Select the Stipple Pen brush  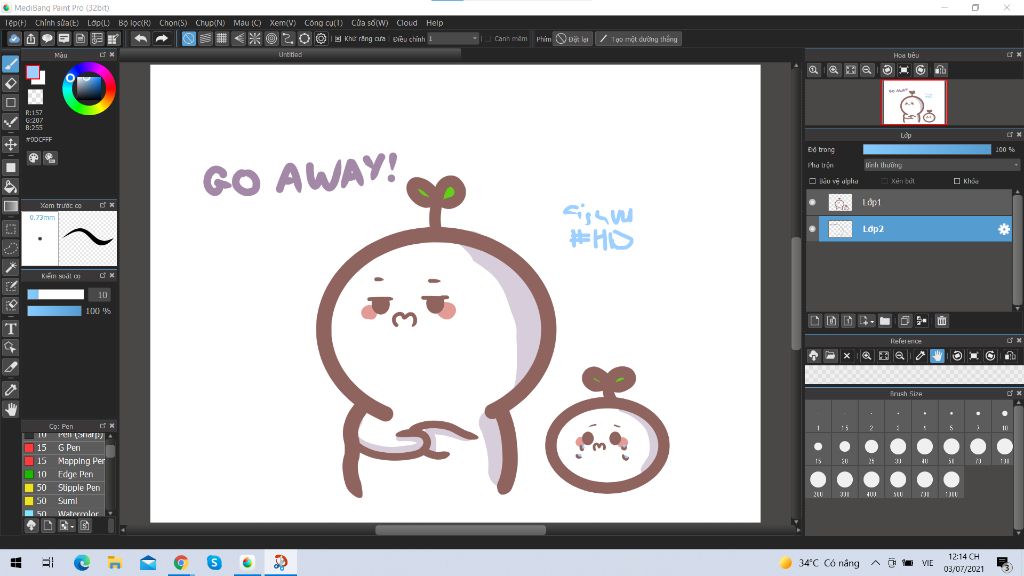click(x=64, y=487)
